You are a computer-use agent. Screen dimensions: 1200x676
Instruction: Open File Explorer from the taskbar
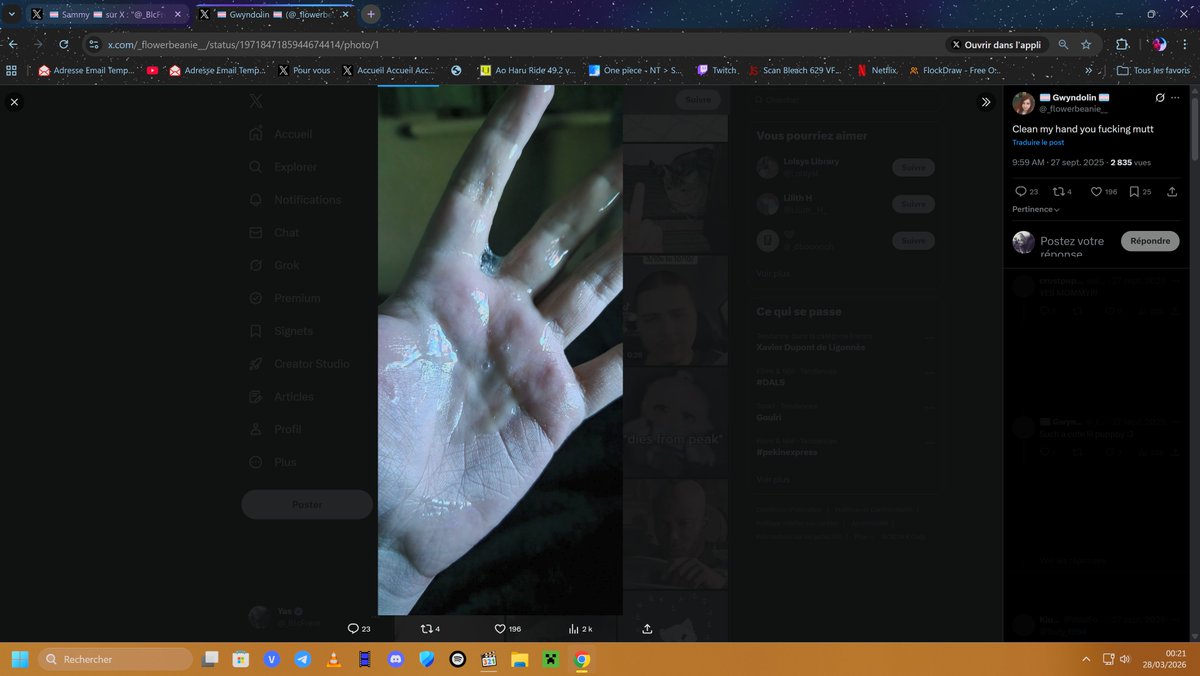coord(520,659)
